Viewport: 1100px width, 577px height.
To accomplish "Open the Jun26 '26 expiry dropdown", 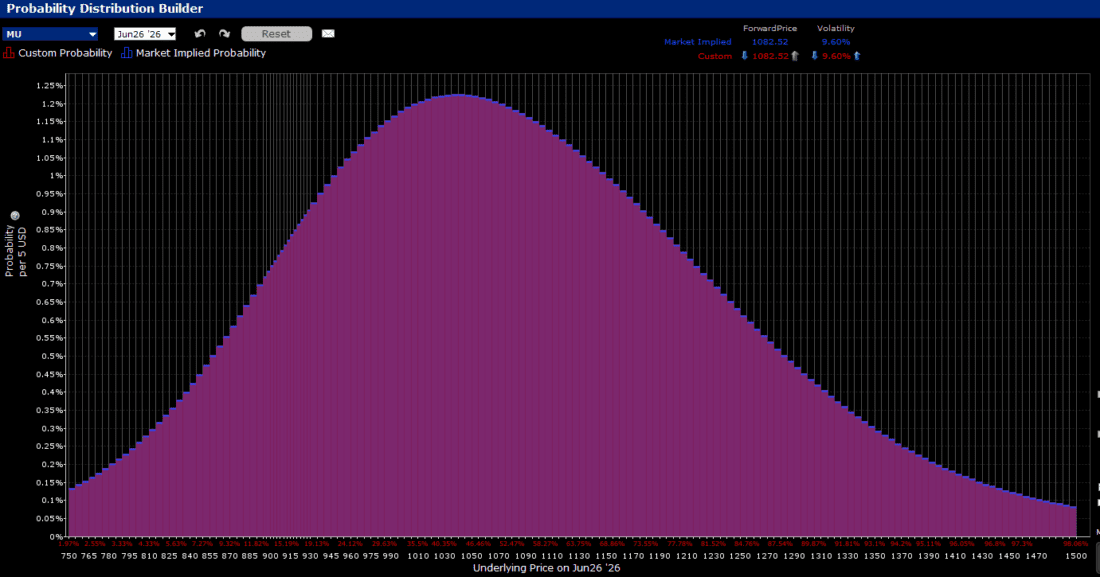I will 145,34.
